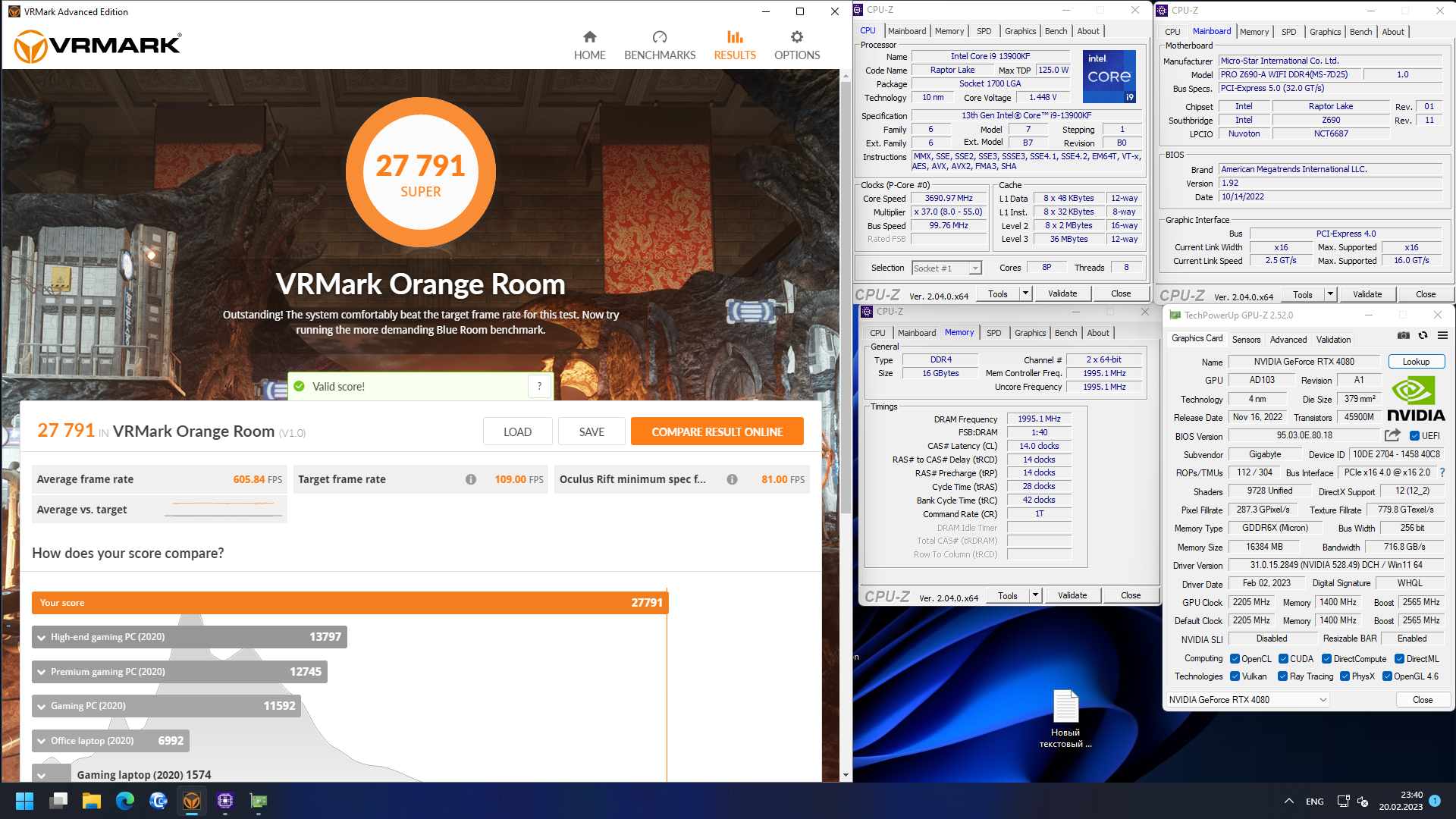1456x819 pixels.
Task: Open Tools dropdown arrow in CPU-Z CPU window
Action: click(1025, 293)
